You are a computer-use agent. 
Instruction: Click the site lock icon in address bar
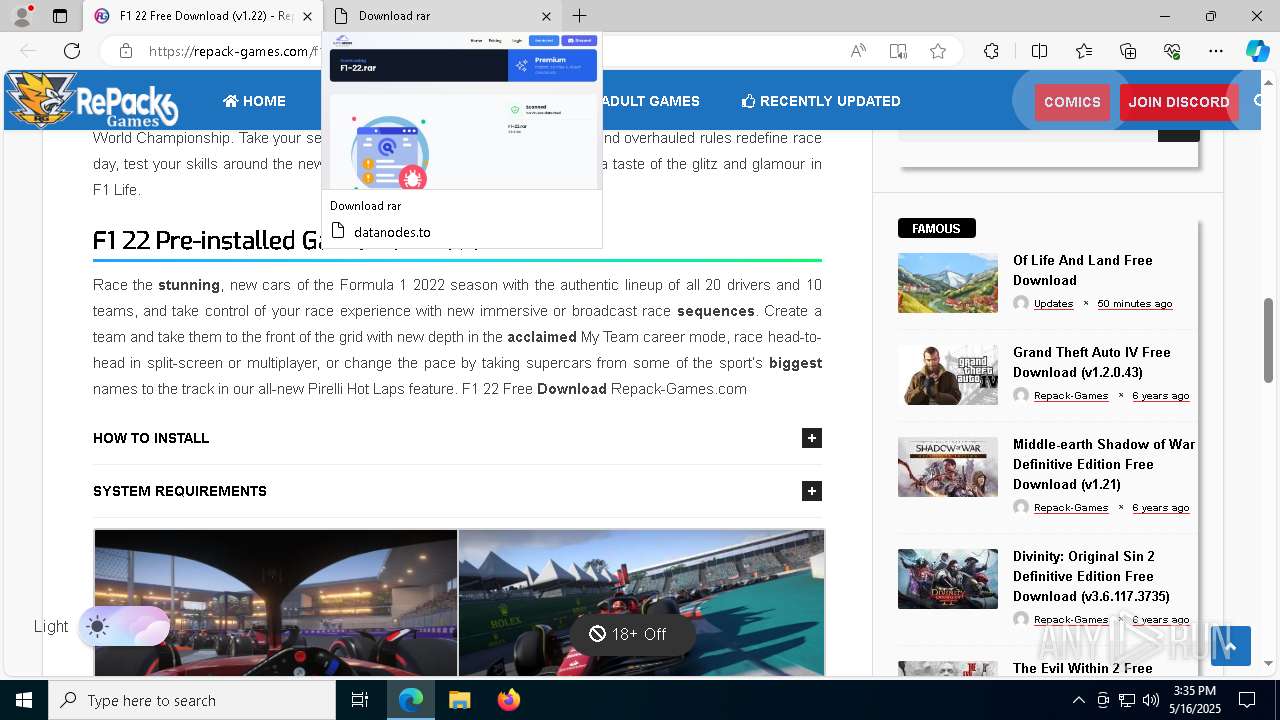pos(125,51)
